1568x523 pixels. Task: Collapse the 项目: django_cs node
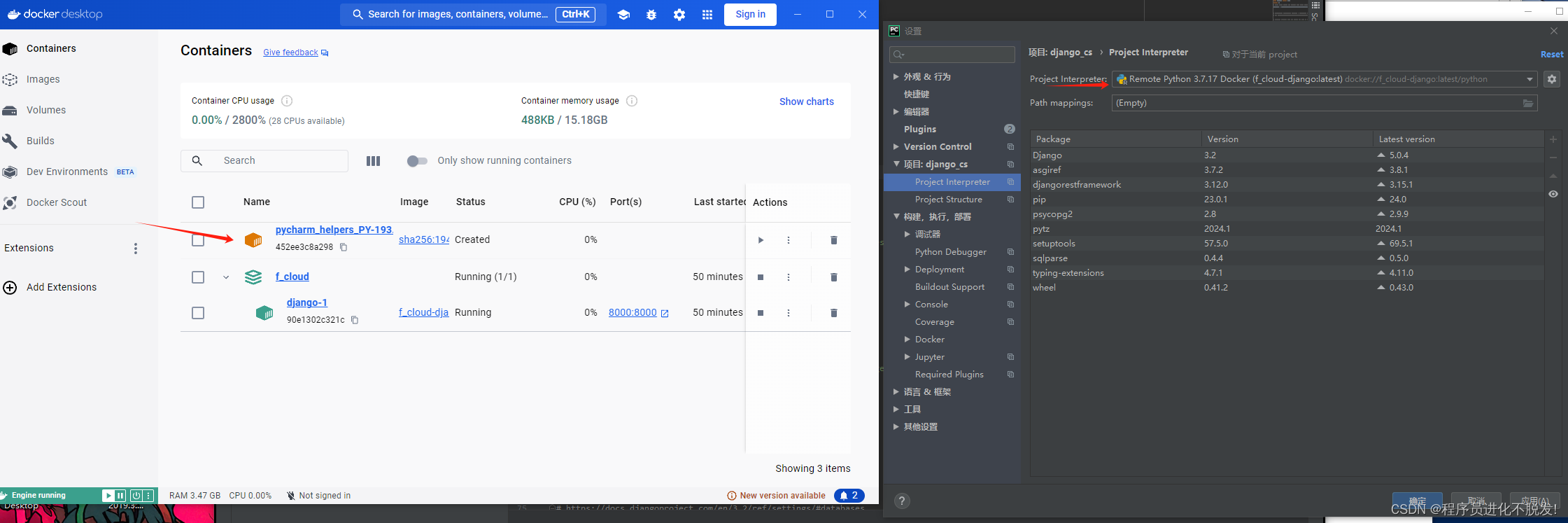896,164
